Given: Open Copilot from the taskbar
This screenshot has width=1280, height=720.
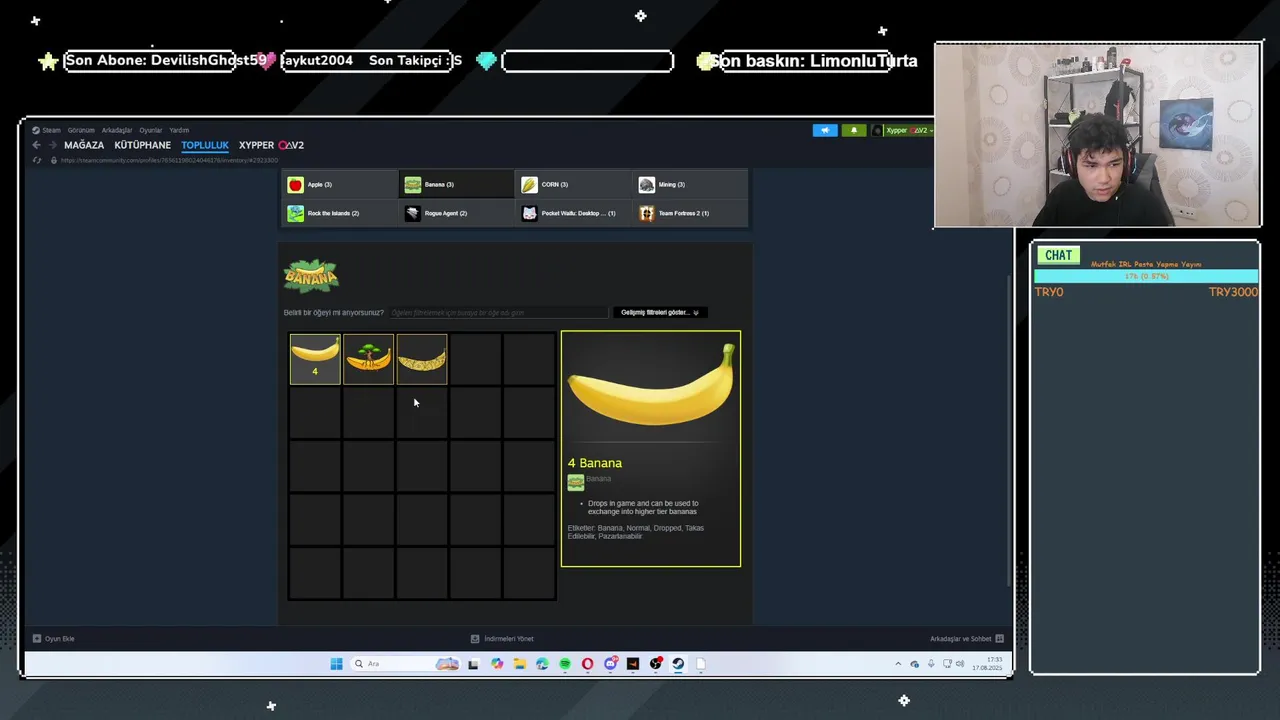Looking at the screenshot, I should 497,664.
